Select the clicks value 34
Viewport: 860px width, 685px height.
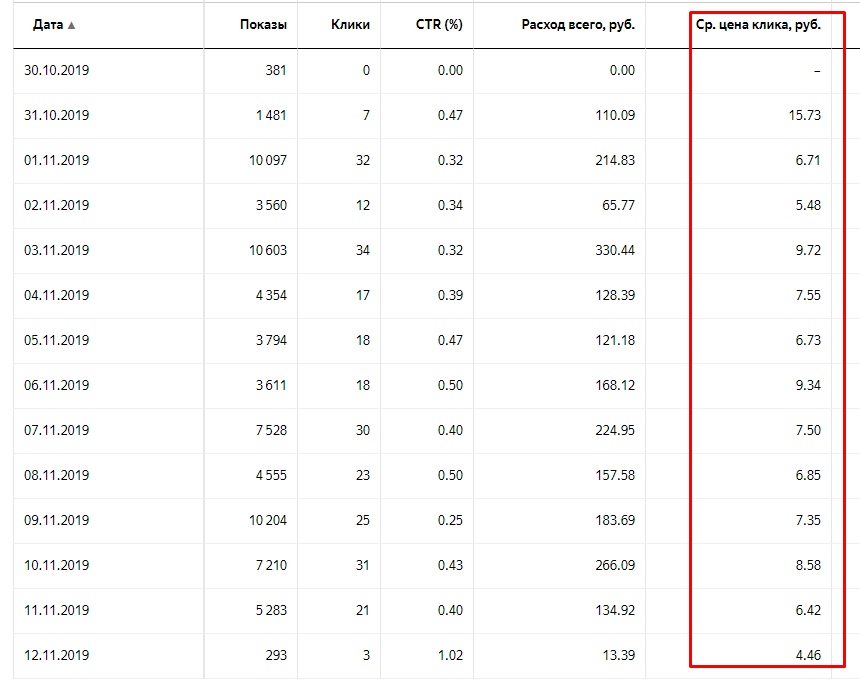(361, 250)
